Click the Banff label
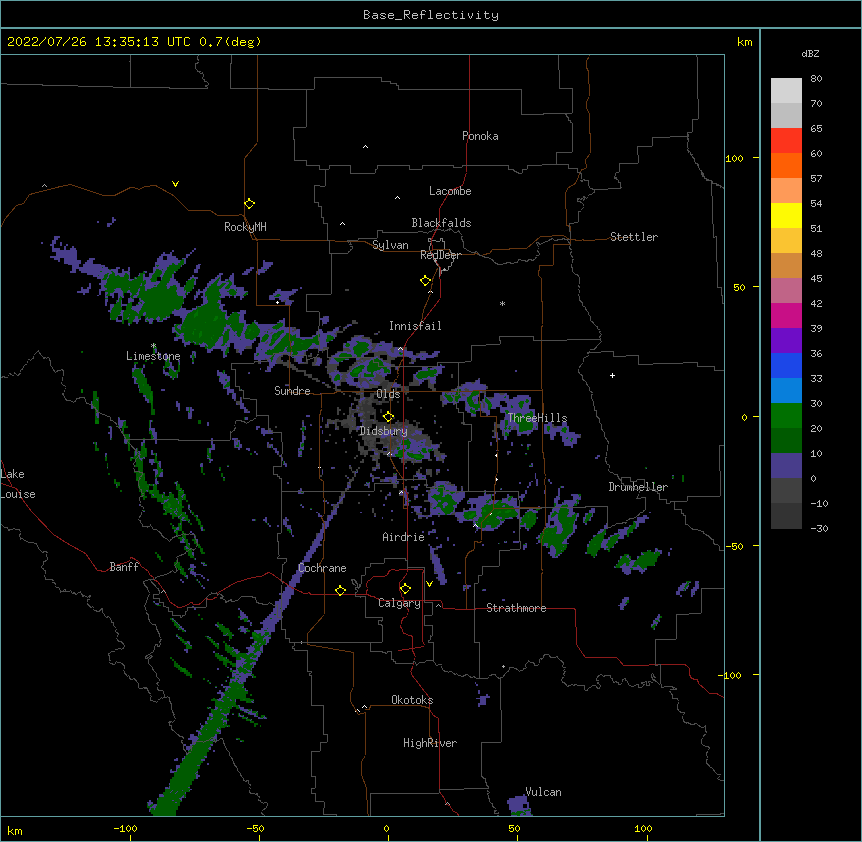862x842 pixels. point(124,567)
